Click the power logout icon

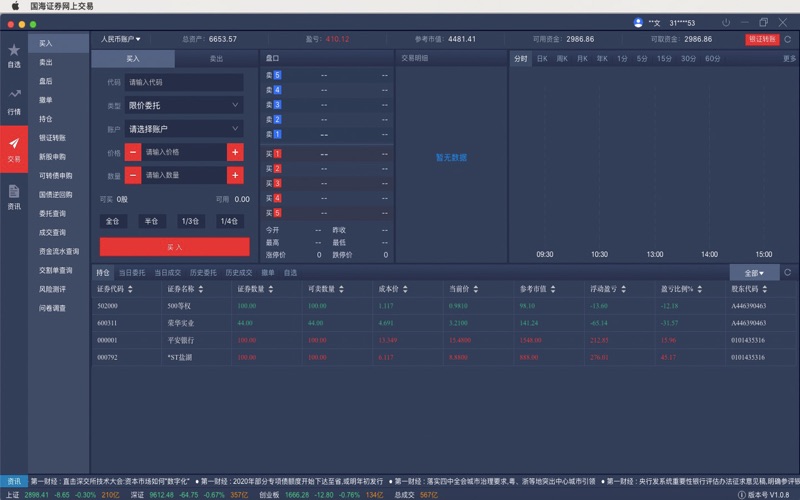point(726,22)
